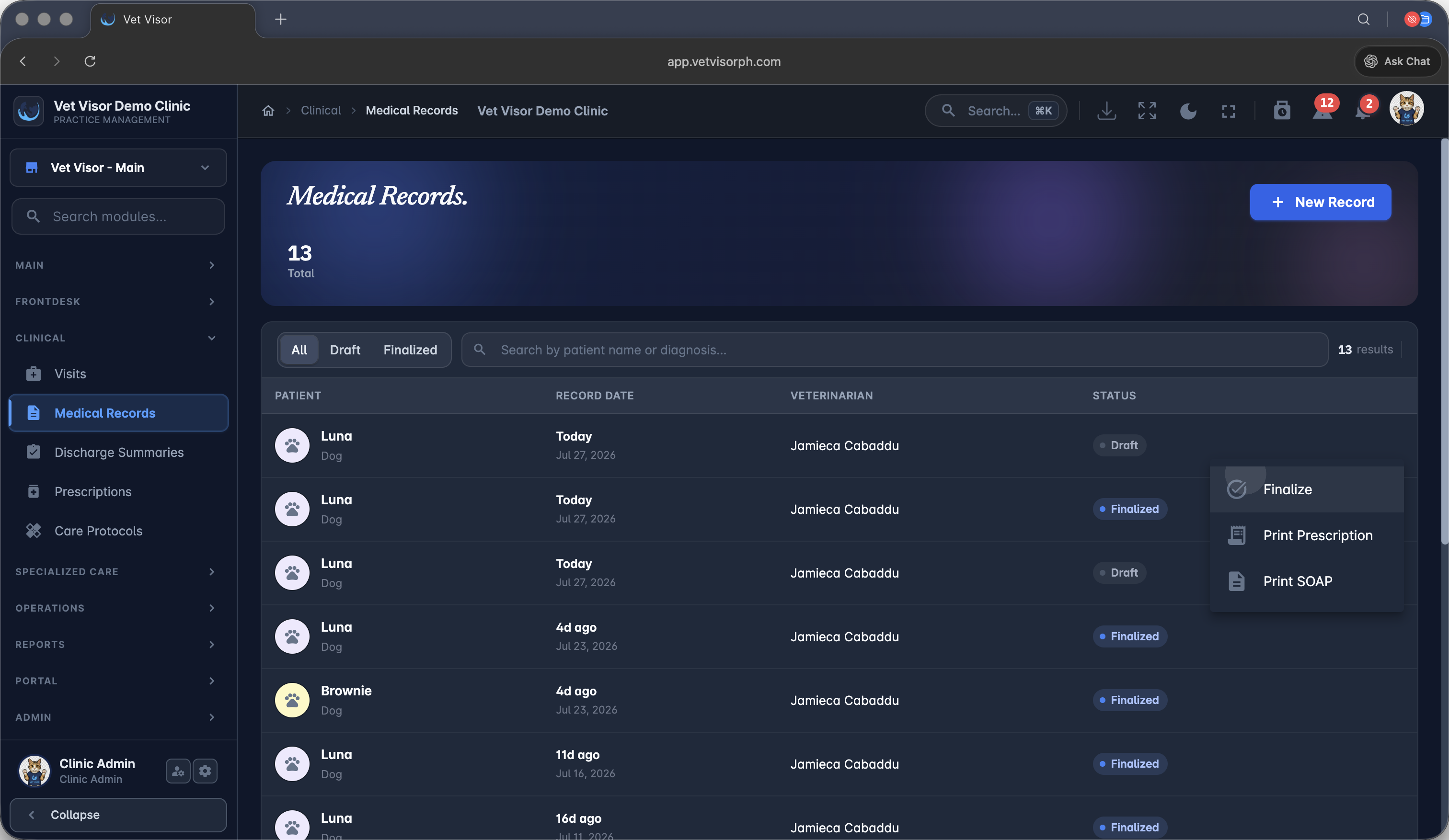Collapse the CLINICAL sidebar section
This screenshot has width=1449, height=840.
coord(115,338)
